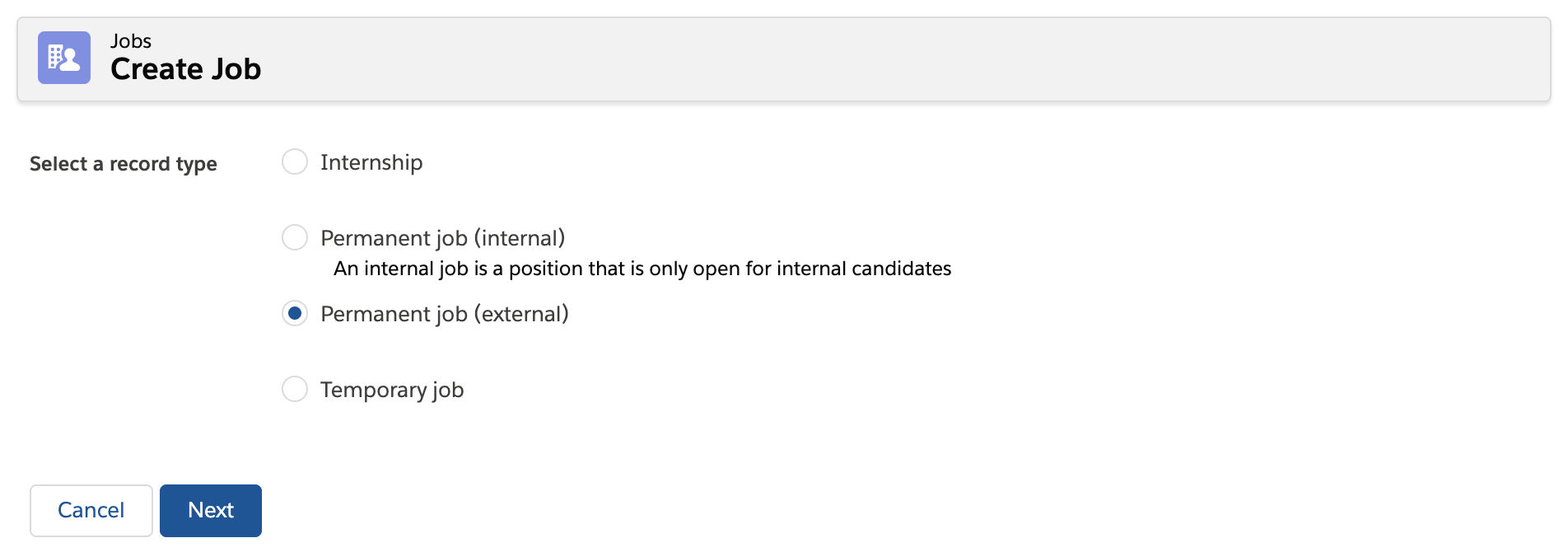Viewport: 1568px width, 552px height.
Task: Proceed with the Next button
Action: click(x=211, y=511)
